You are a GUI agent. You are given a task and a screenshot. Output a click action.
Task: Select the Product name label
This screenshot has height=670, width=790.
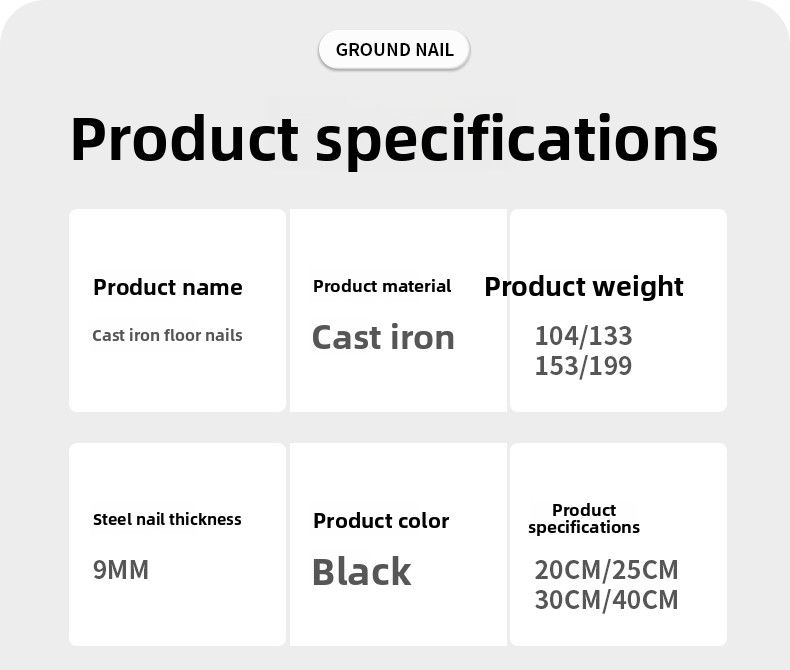pos(168,288)
